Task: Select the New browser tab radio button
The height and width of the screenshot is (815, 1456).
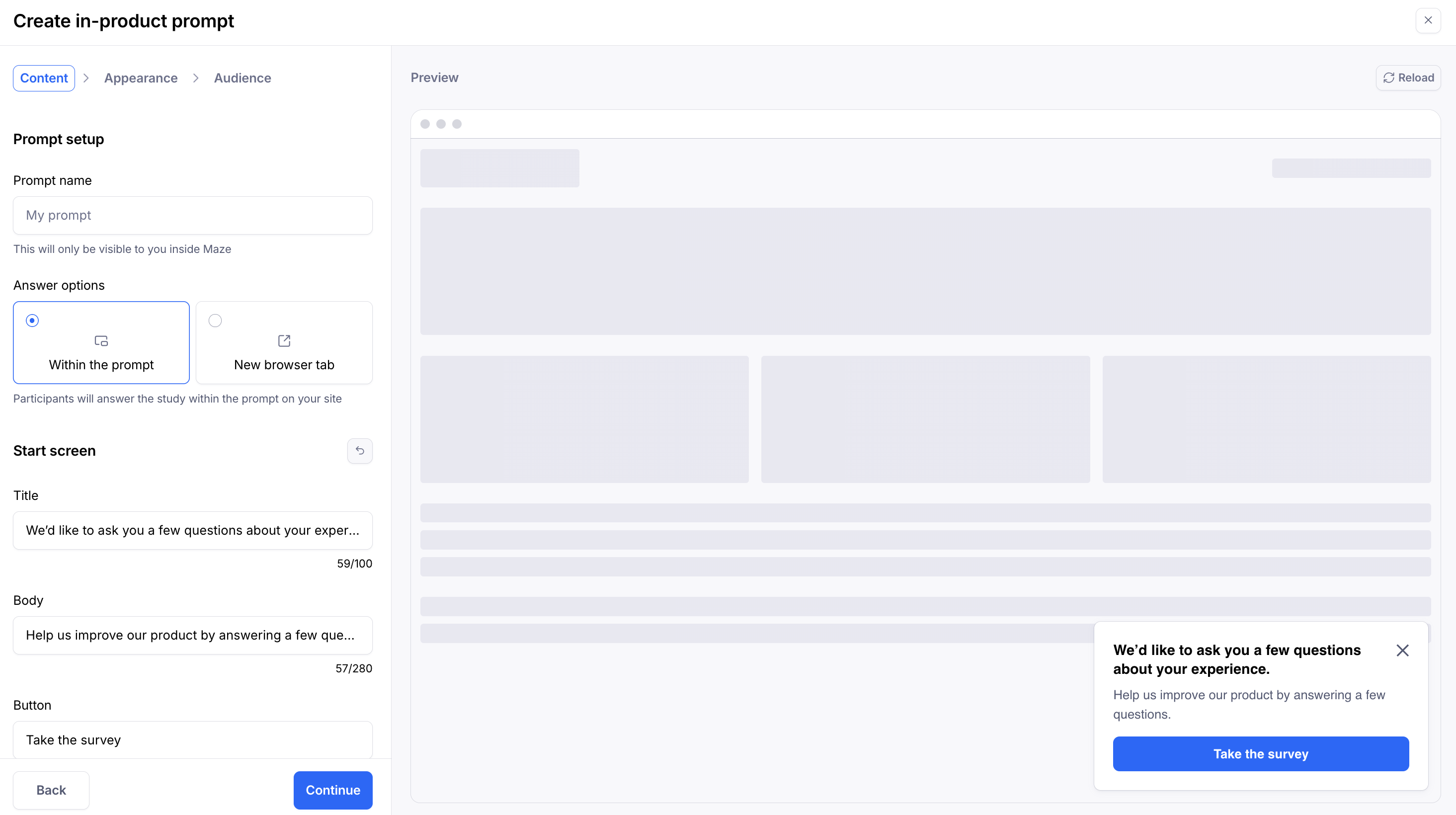Action: click(x=215, y=321)
